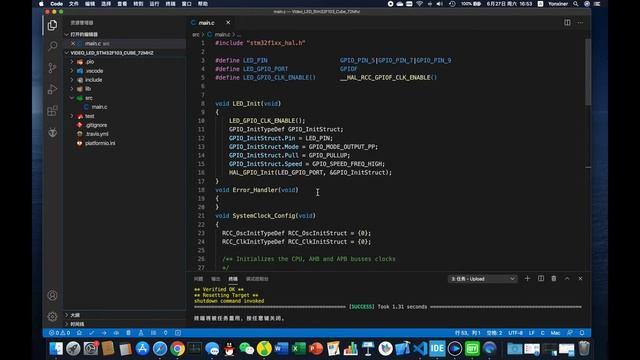Click PlatformIO Test flask icon in status bar
Viewport: 640px width, 360px height.
(x=141, y=333)
